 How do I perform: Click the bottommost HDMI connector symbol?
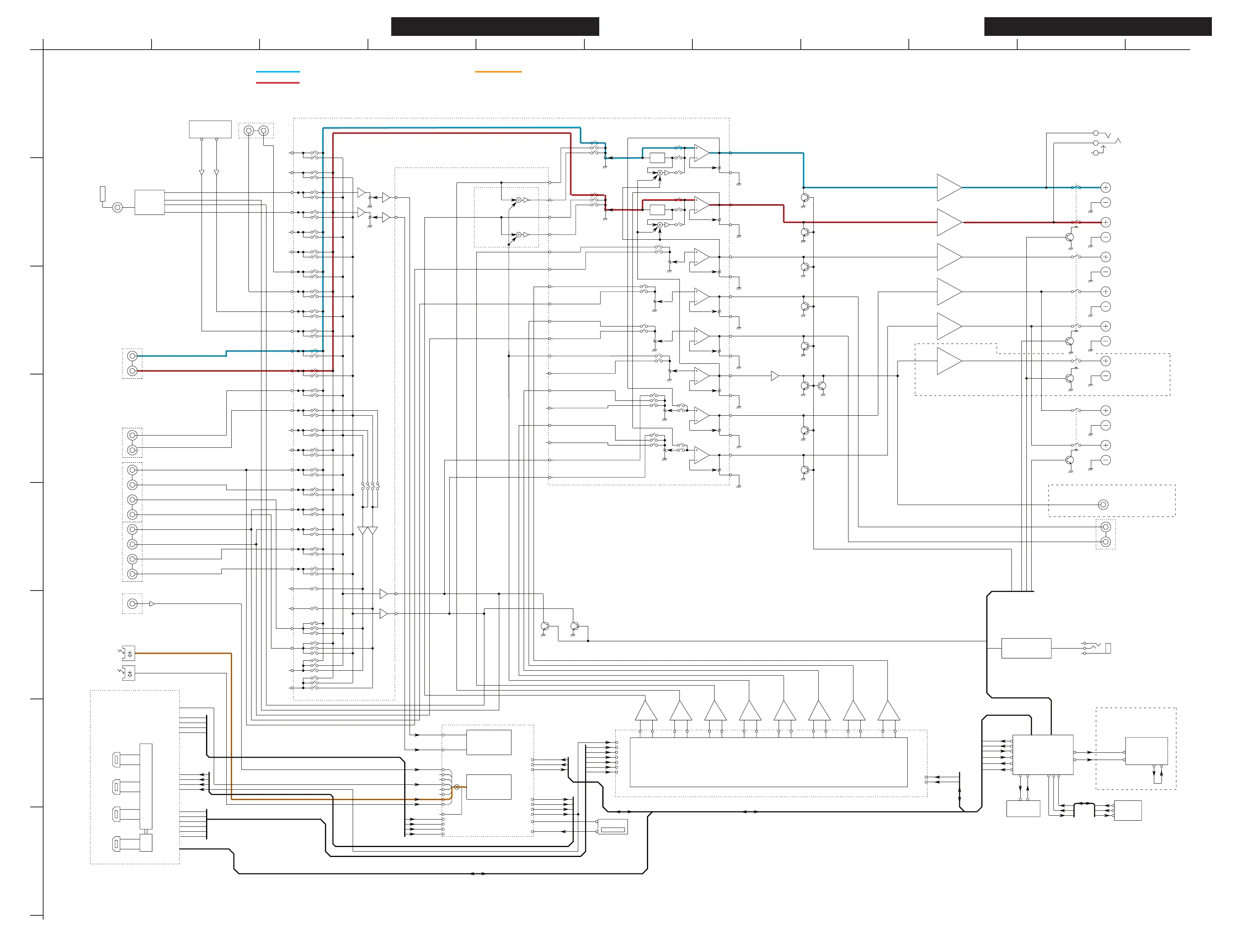pyautogui.click(x=116, y=844)
